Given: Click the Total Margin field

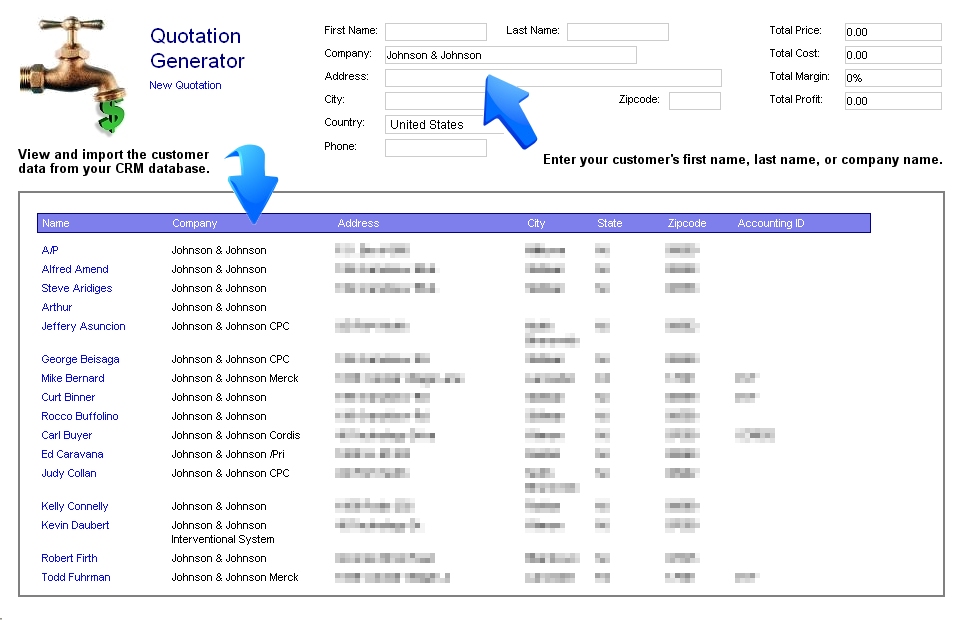Looking at the screenshot, I should click(893, 78).
